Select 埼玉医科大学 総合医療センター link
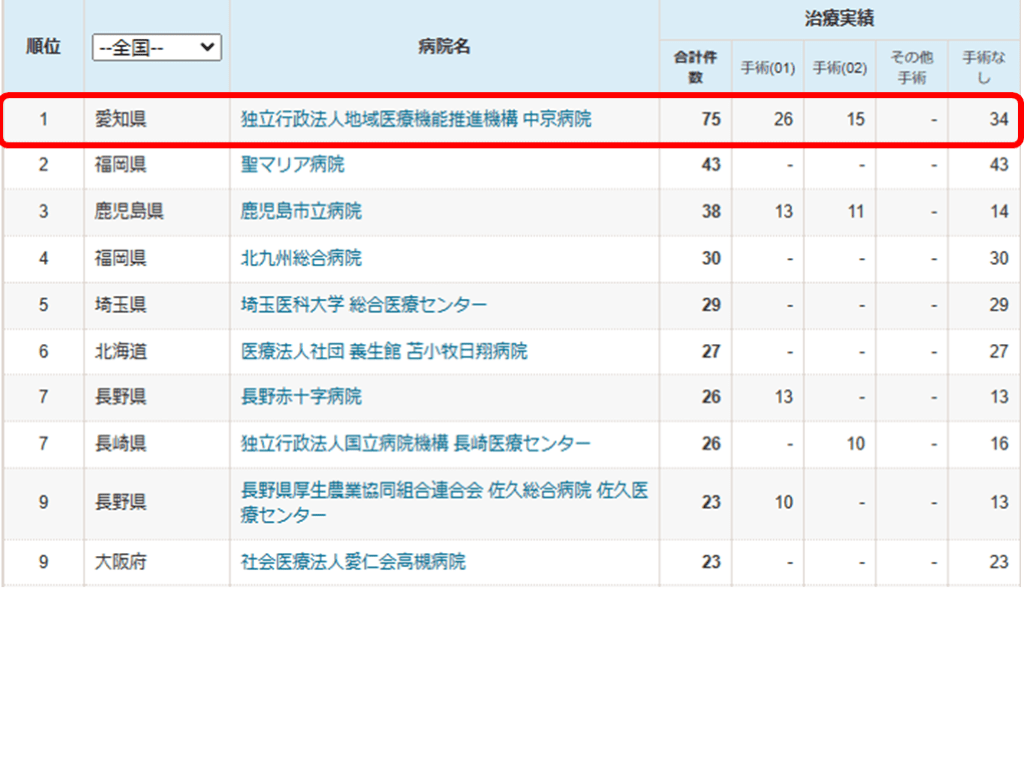Image resolution: width=1024 pixels, height=768 pixels. coord(364,305)
